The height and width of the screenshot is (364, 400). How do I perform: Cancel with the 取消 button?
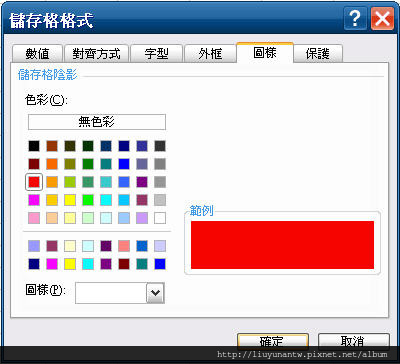click(x=354, y=341)
